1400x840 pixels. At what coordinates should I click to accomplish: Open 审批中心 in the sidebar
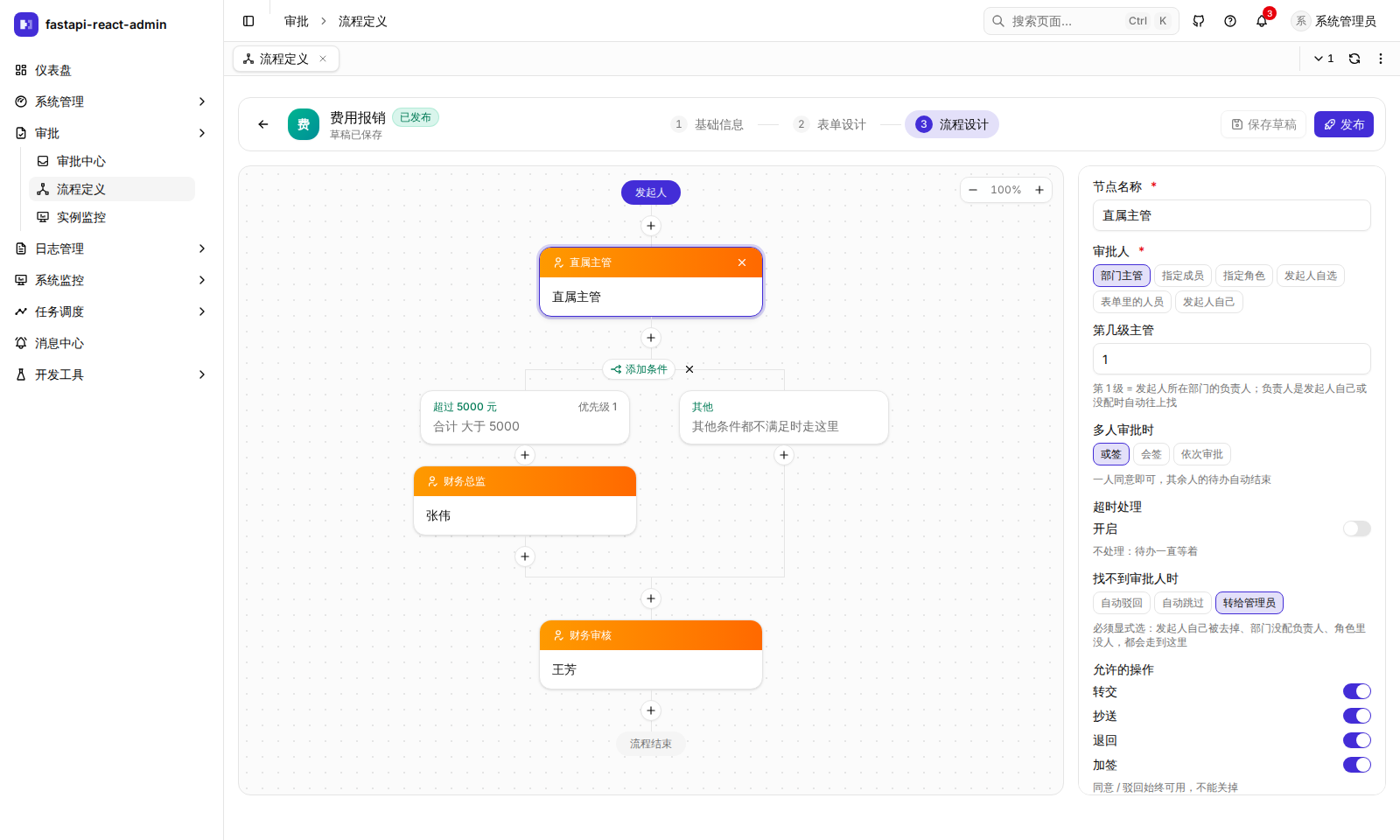coord(112,161)
